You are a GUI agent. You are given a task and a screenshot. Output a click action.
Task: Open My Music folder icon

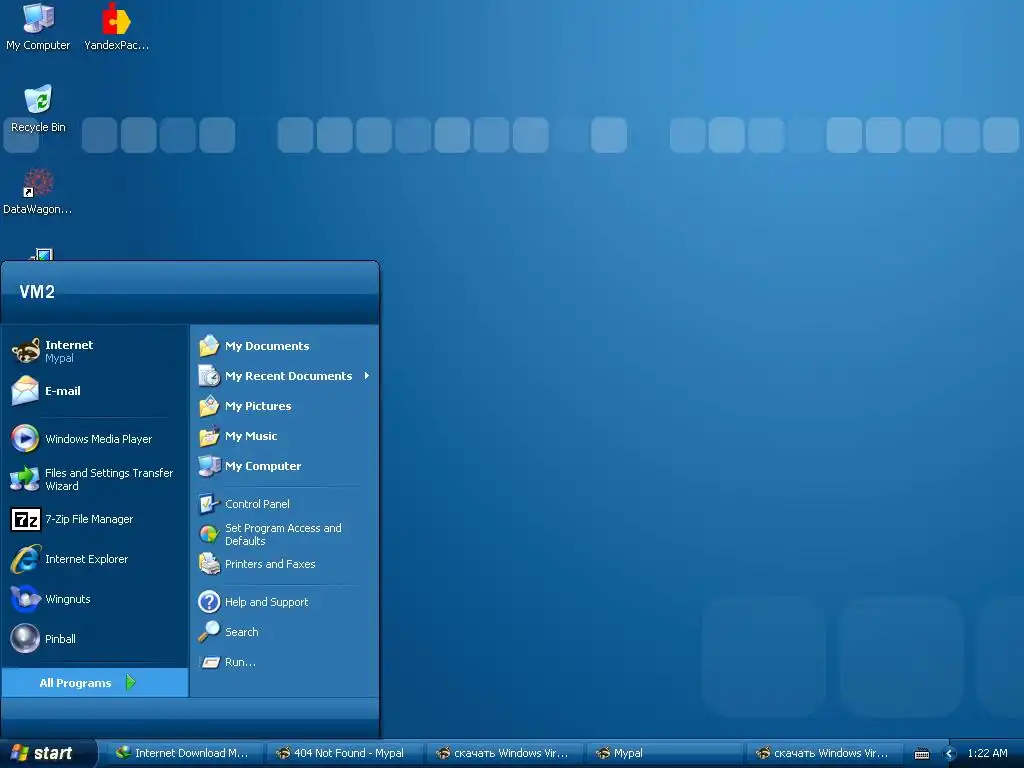pyautogui.click(x=209, y=436)
